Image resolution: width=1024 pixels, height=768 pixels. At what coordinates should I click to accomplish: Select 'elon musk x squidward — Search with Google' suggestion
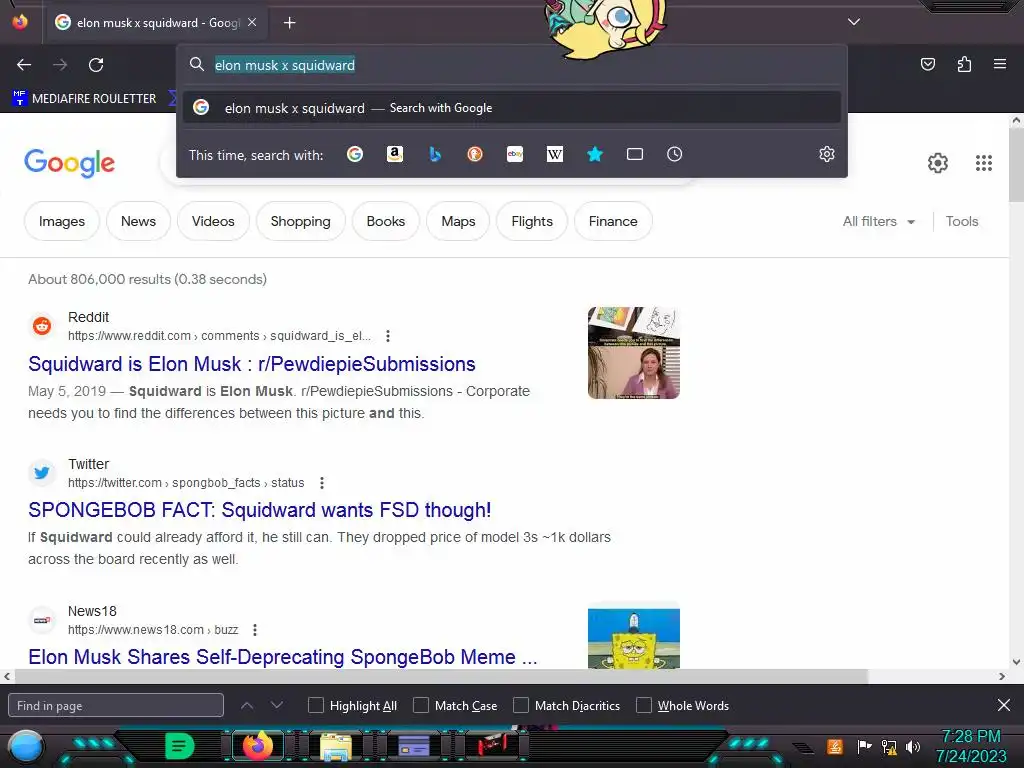tap(511, 108)
